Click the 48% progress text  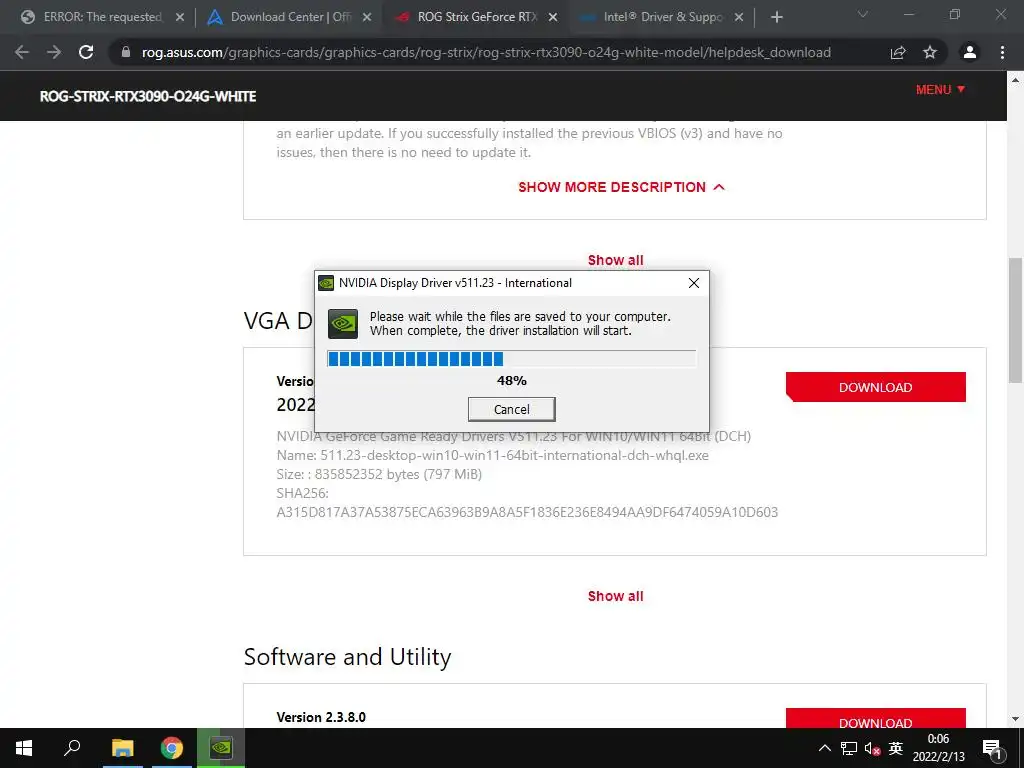coord(511,381)
